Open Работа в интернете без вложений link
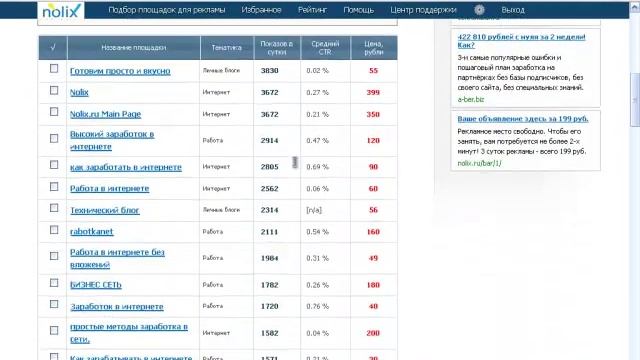640x360 pixels. [117, 258]
